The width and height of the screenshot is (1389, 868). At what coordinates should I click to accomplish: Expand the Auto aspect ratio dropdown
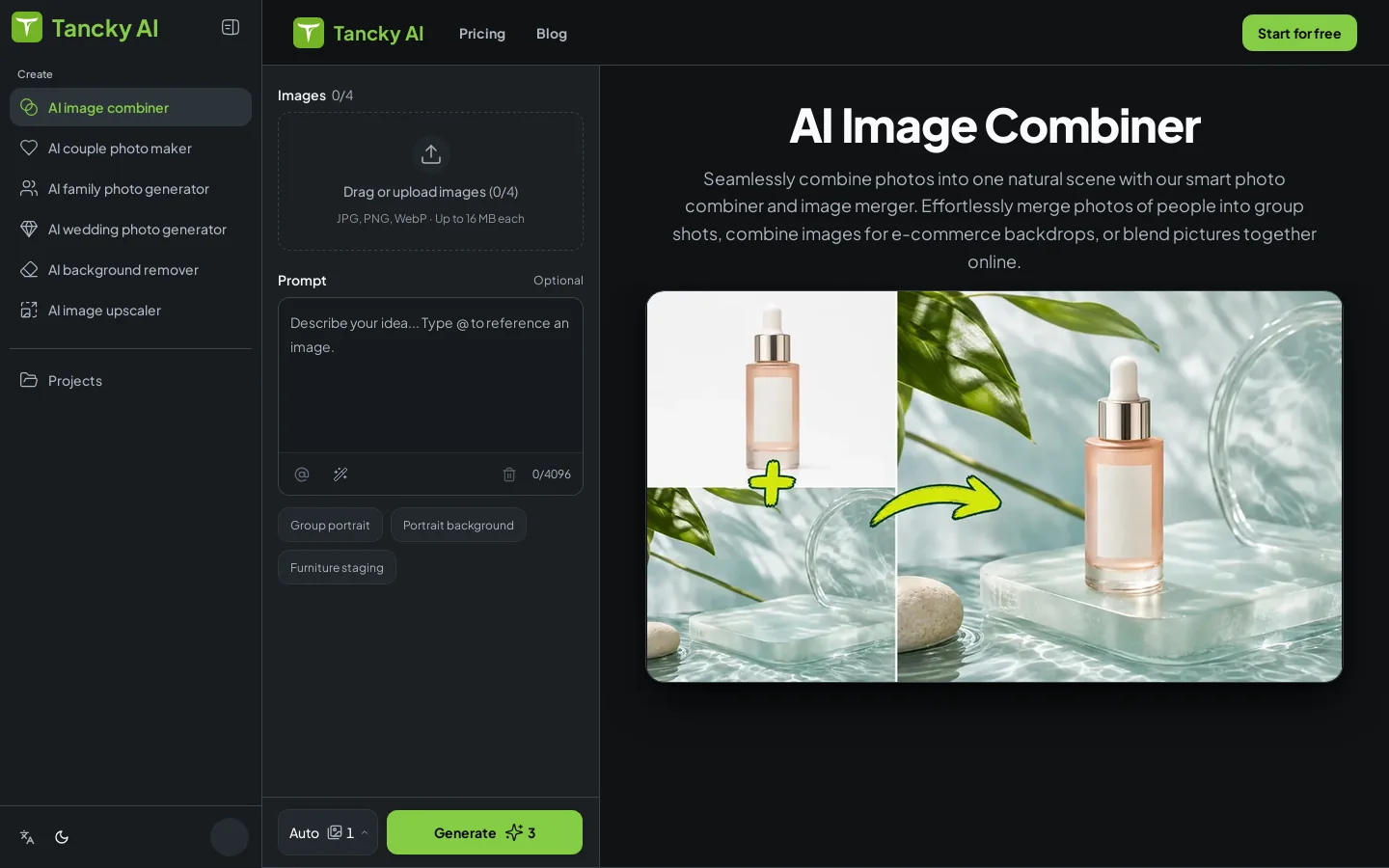tap(328, 832)
